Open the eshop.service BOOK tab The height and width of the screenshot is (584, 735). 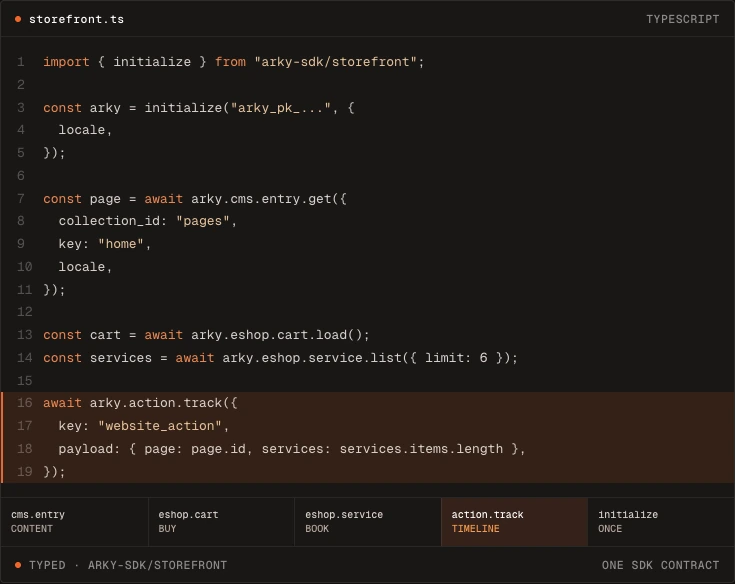tap(368, 522)
